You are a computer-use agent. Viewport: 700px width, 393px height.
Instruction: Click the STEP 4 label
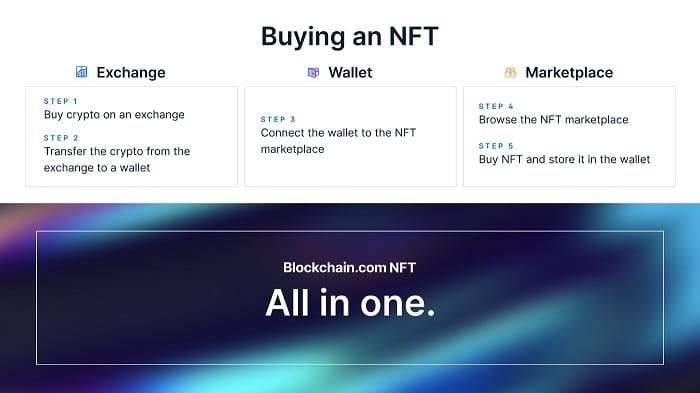(x=496, y=106)
